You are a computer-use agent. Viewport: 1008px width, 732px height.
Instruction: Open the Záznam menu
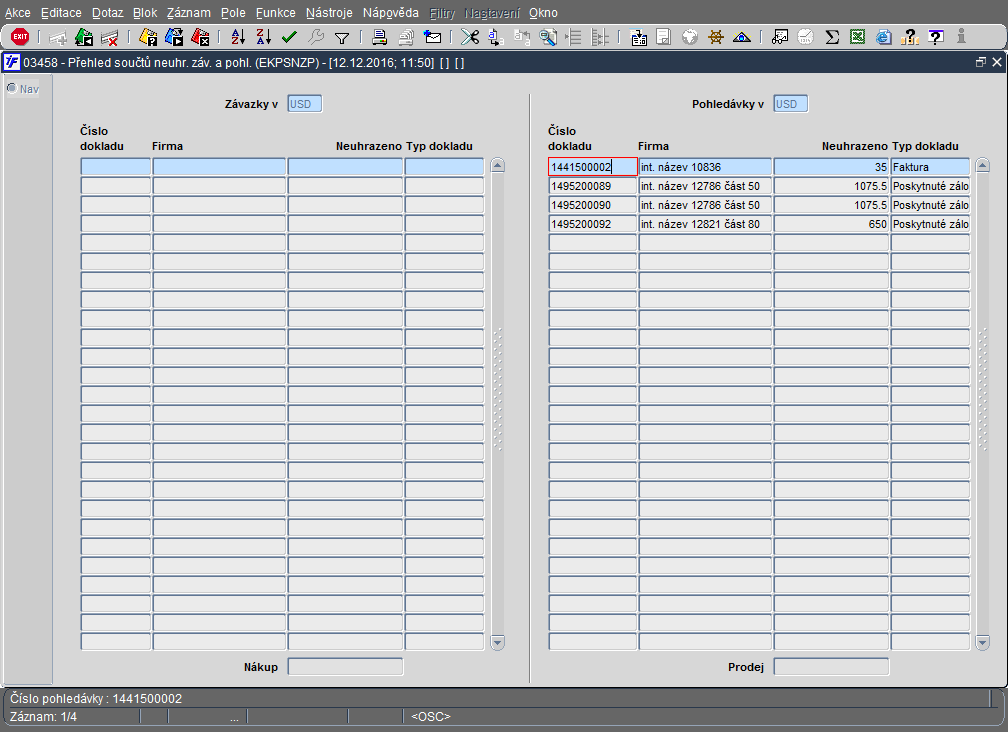click(188, 13)
